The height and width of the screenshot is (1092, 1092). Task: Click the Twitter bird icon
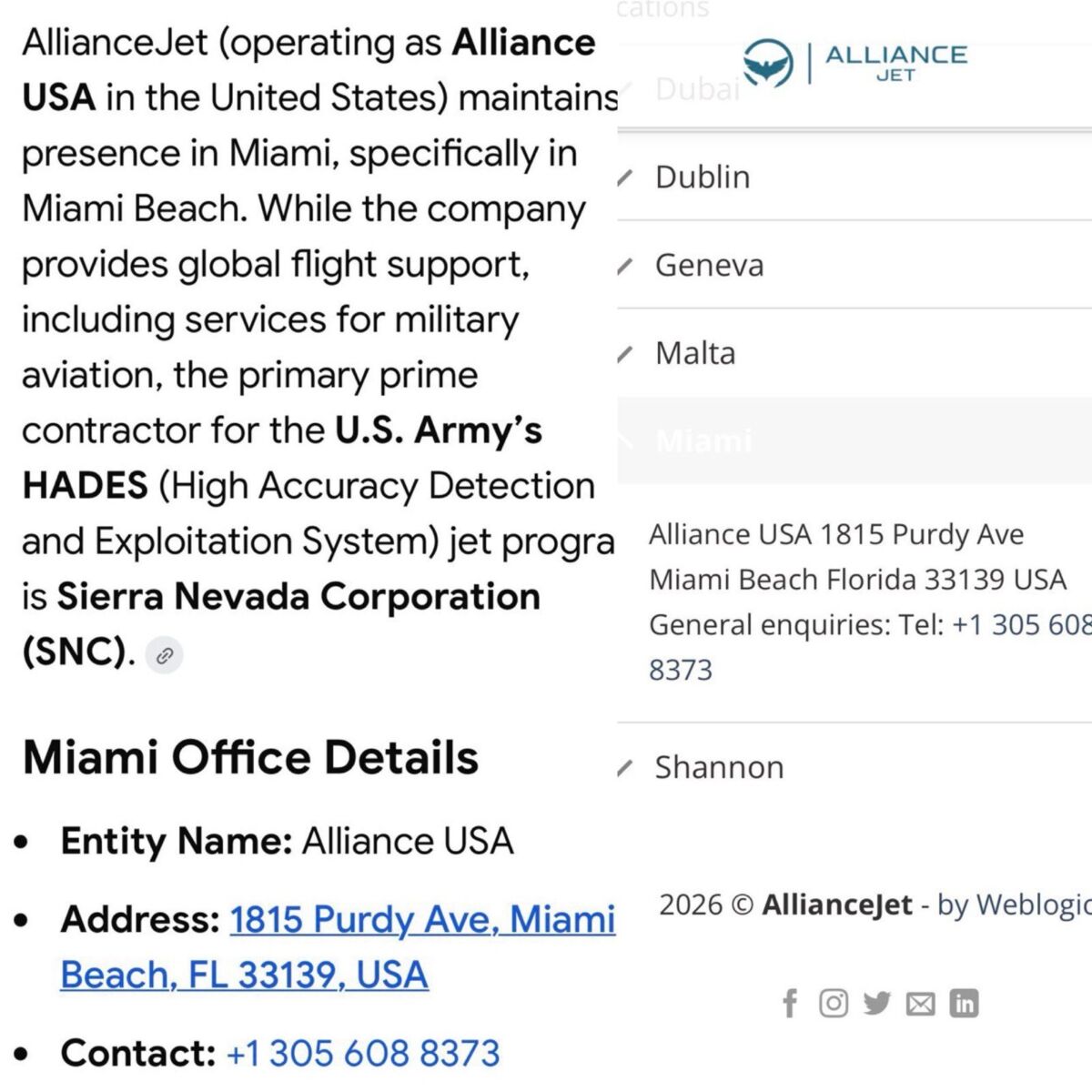click(x=877, y=1003)
